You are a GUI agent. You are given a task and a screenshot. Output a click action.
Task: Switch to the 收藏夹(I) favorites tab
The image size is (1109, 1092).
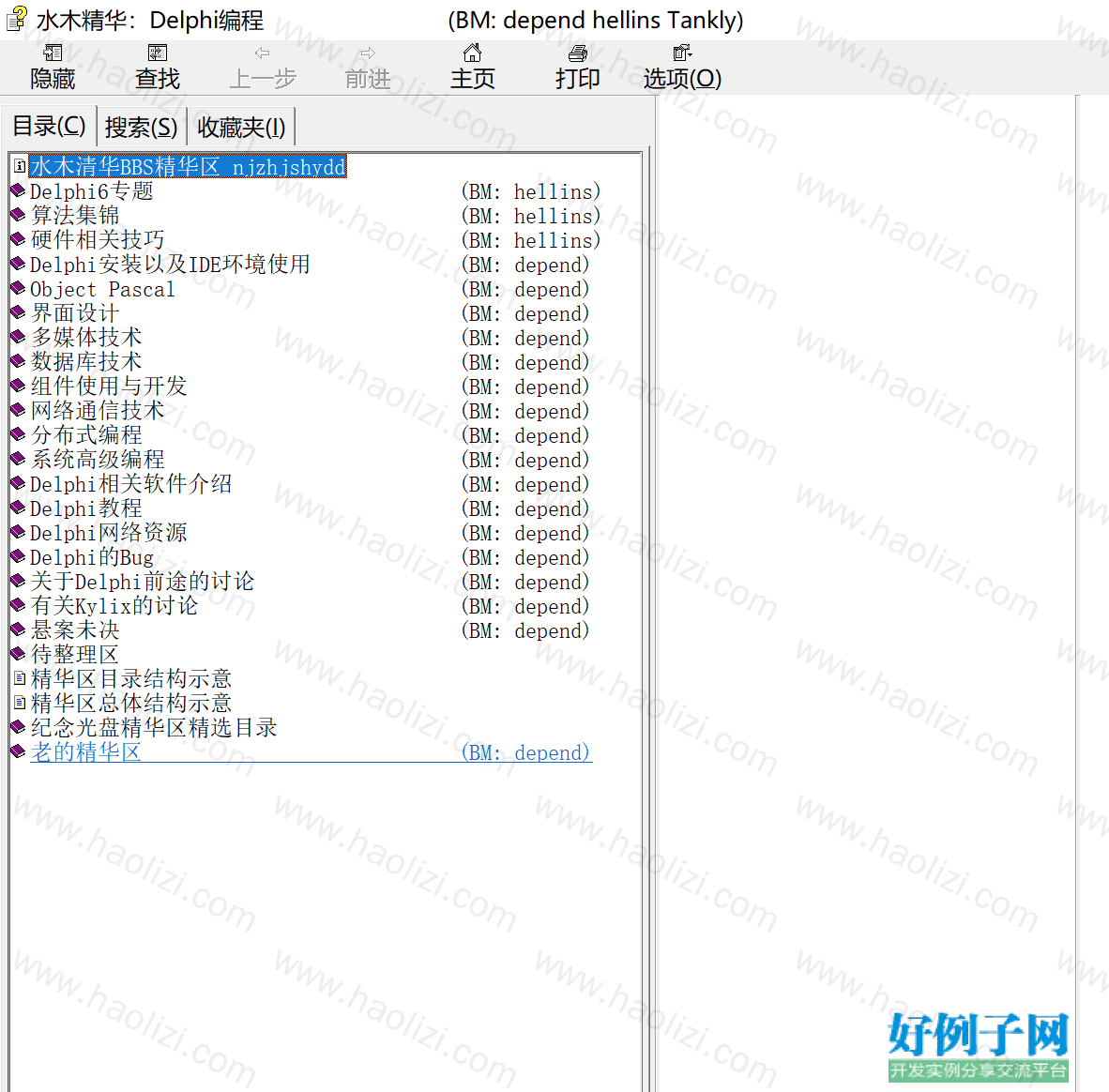pos(241,128)
